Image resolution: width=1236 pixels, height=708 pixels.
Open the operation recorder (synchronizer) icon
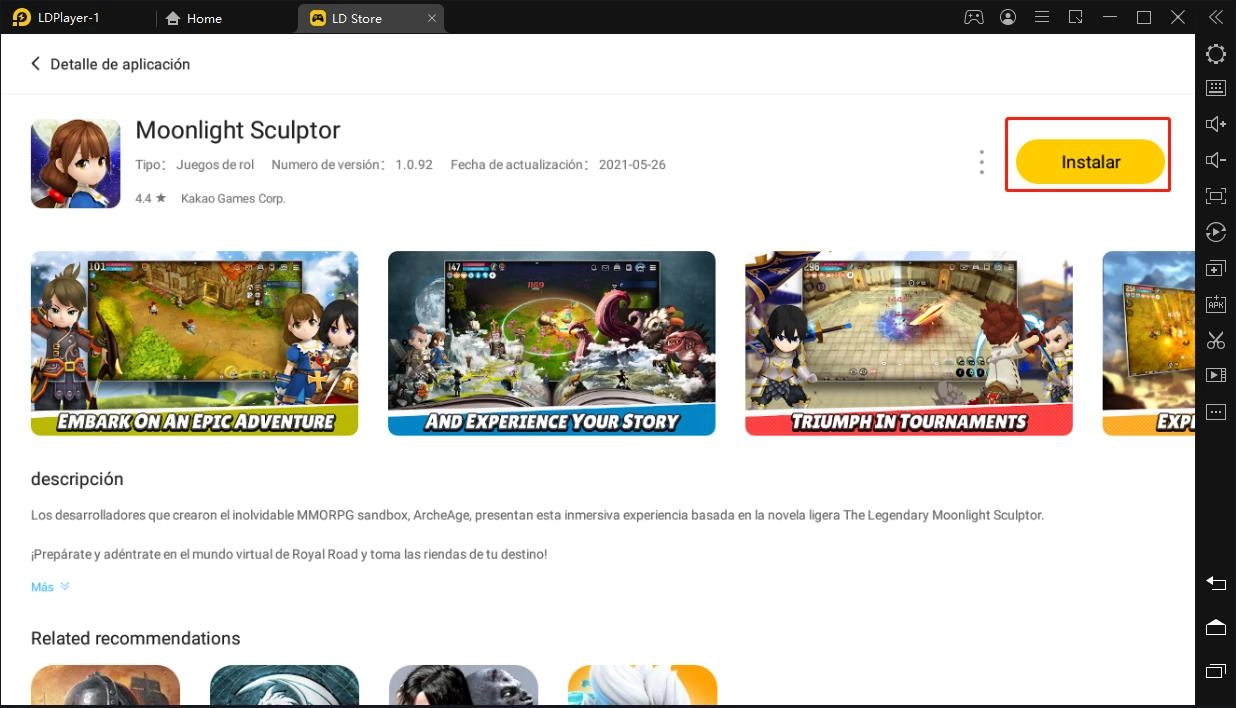click(1216, 232)
